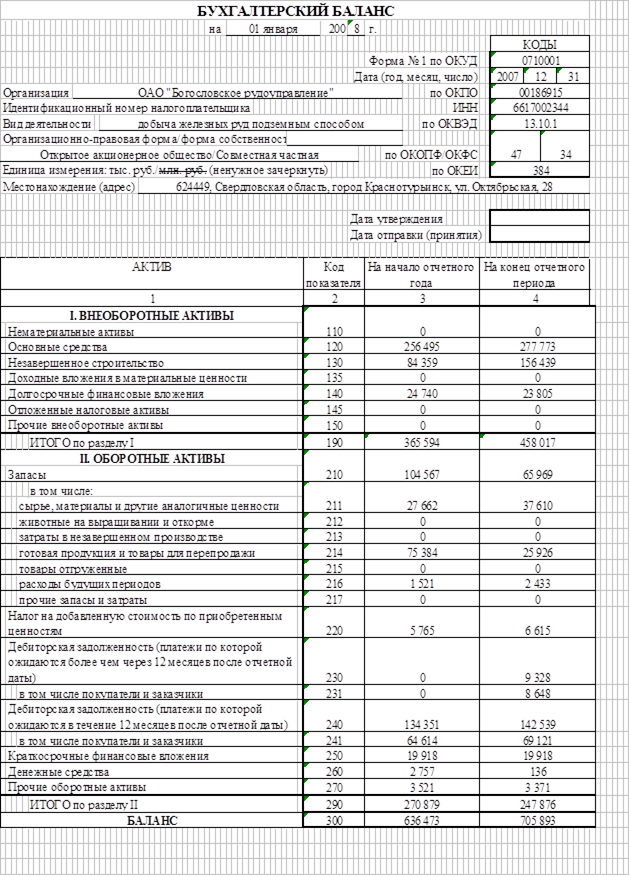Image resolution: width=630 pixels, height=876 pixels.
Task: Click the cash value 2 757
Action: pos(422,772)
